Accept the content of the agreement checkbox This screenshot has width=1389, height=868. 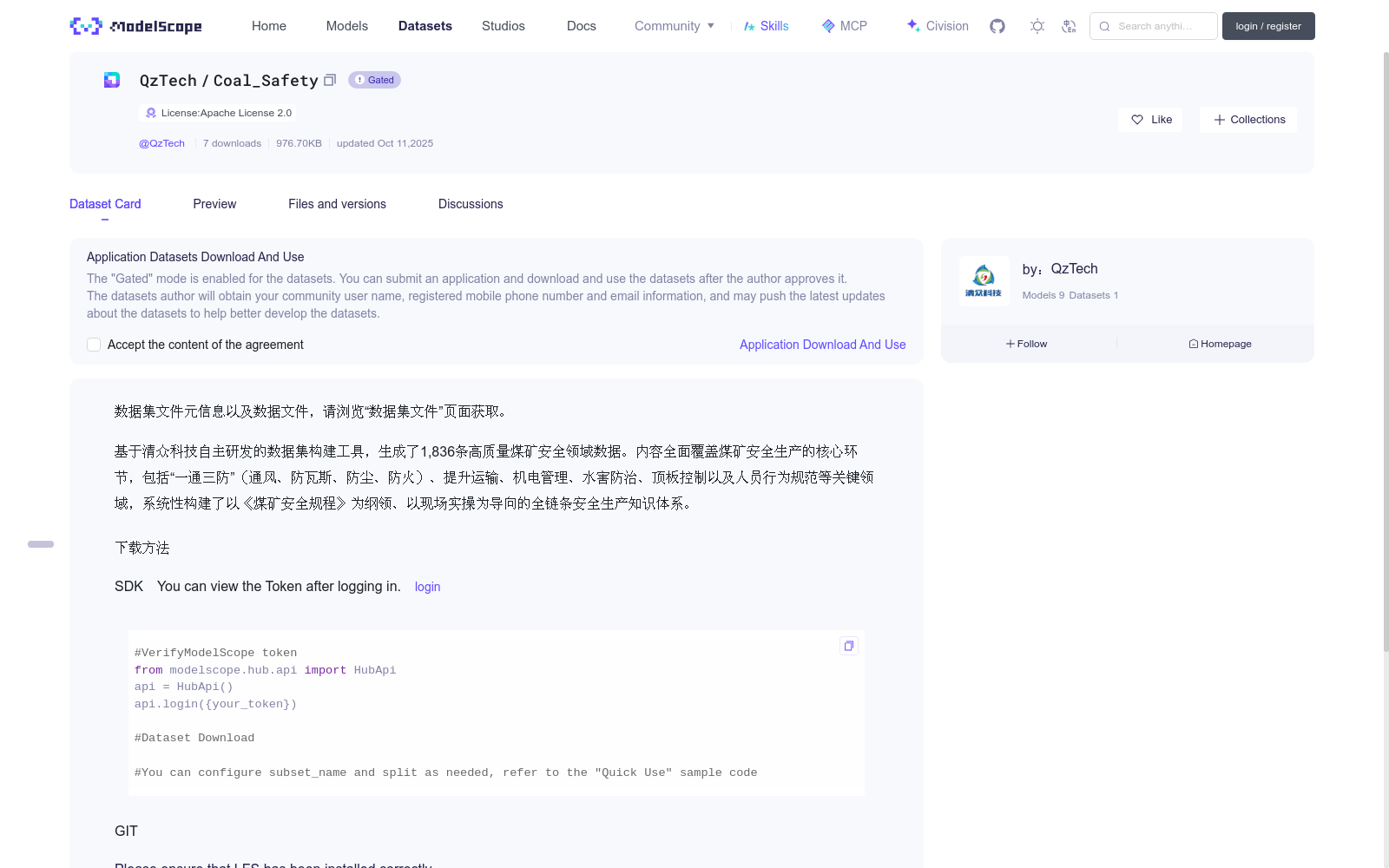(x=94, y=345)
